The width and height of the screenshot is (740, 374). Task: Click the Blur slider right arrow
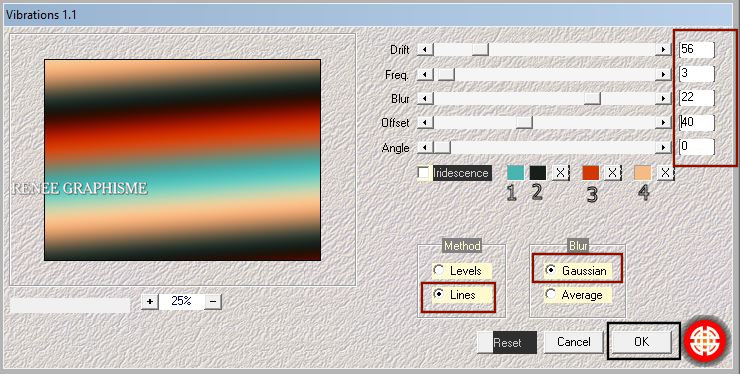pos(664,98)
